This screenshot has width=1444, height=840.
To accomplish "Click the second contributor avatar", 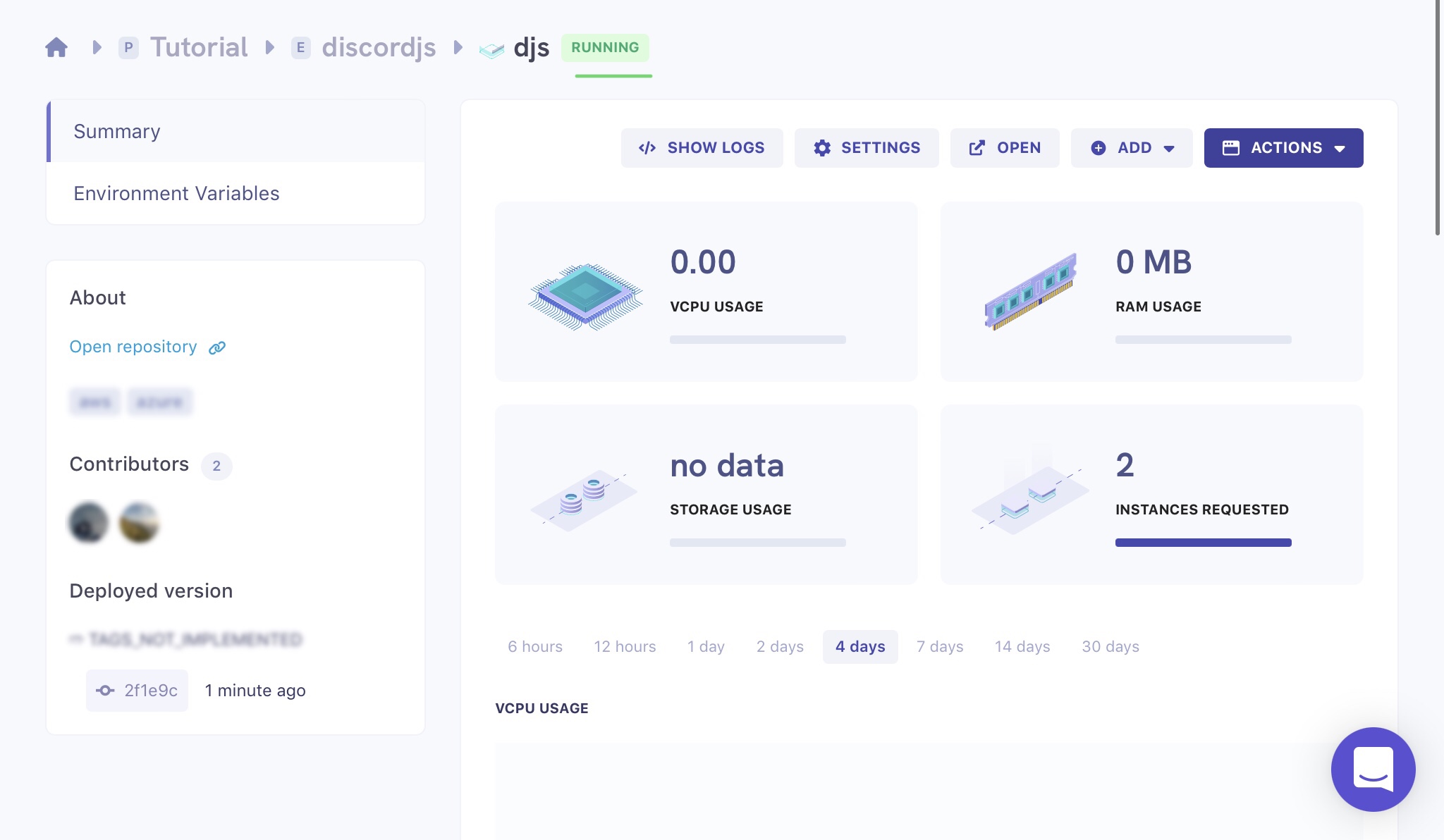I will coord(139,523).
